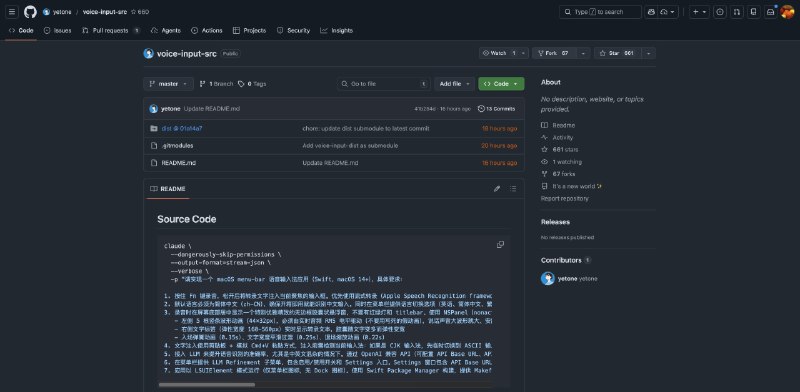Fork this repository with Fork button
The width and height of the screenshot is (800, 392).
[555, 53]
